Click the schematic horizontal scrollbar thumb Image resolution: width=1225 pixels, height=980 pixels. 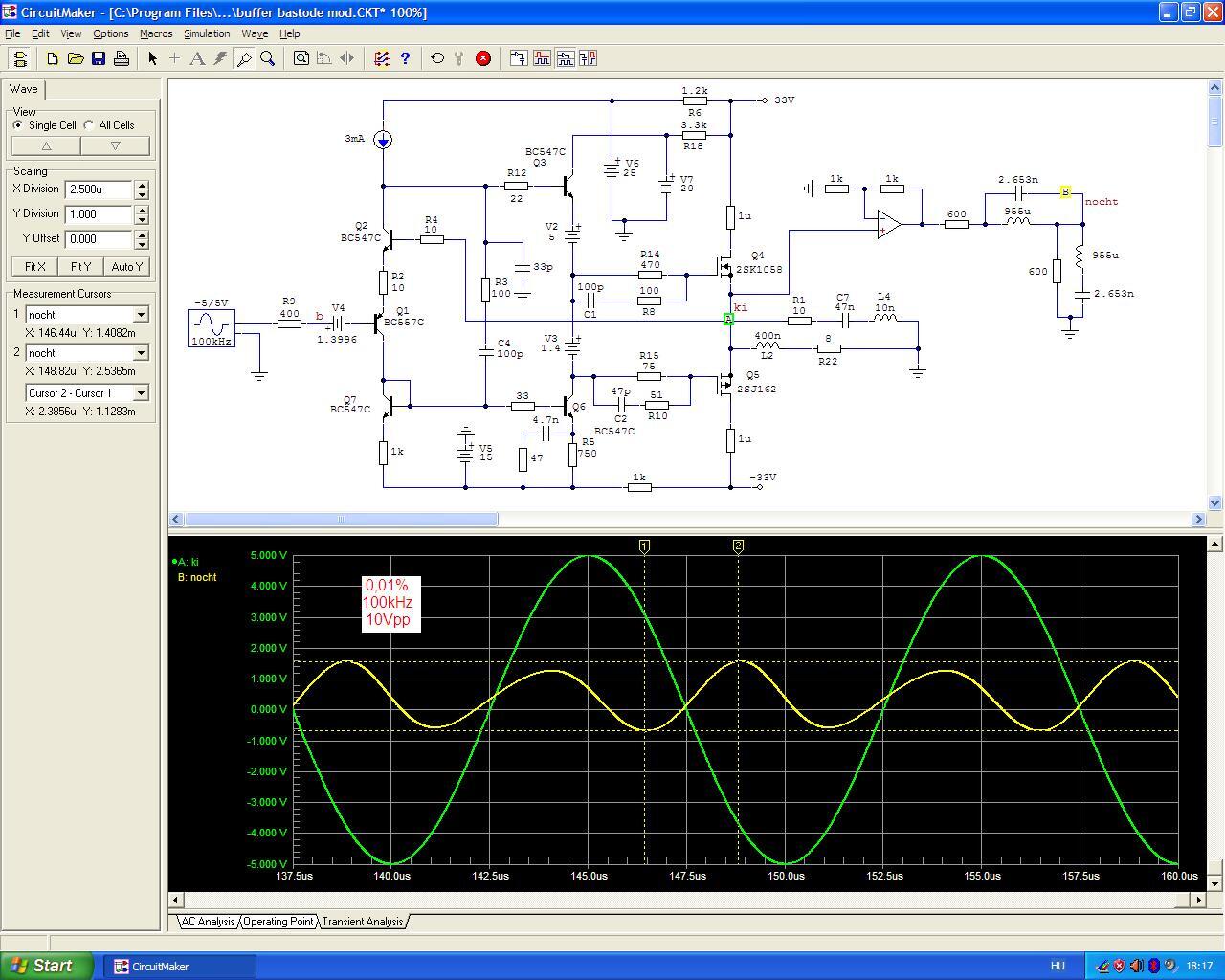click(341, 520)
